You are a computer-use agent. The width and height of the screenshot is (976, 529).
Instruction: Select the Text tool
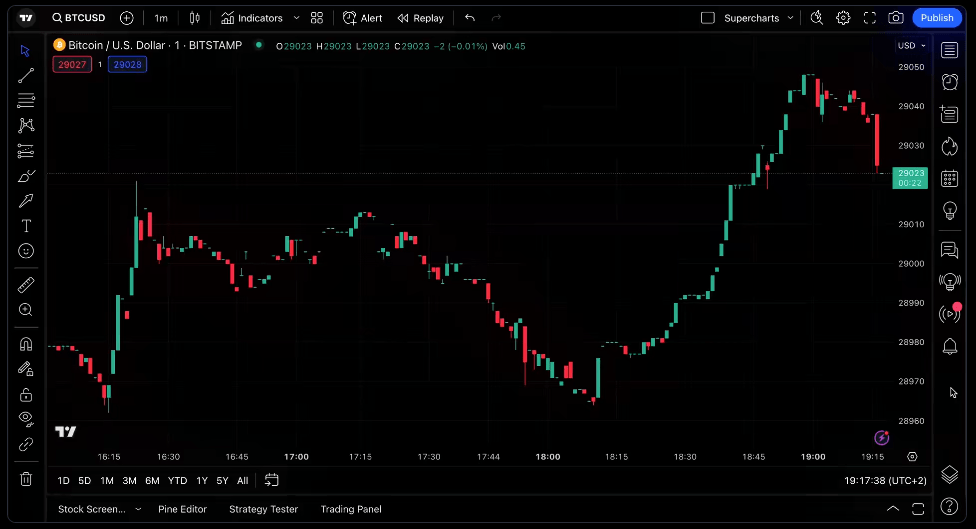(26, 226)
